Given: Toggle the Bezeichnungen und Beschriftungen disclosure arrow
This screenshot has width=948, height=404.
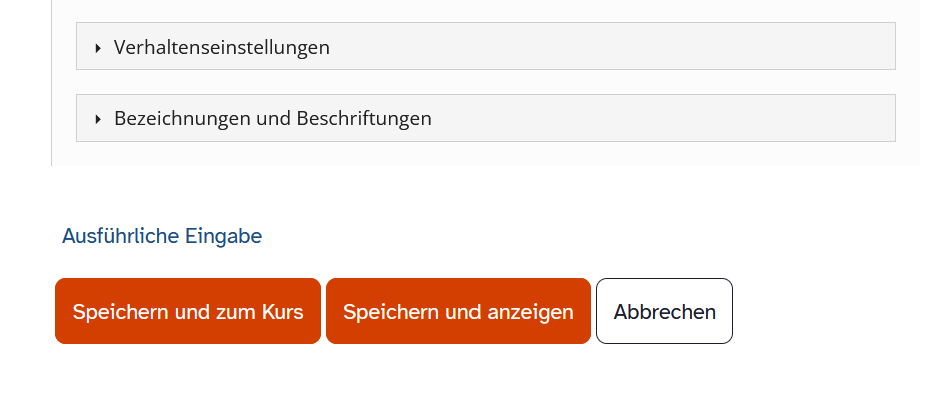Looking at the screenshot, I should coord(98,119).
